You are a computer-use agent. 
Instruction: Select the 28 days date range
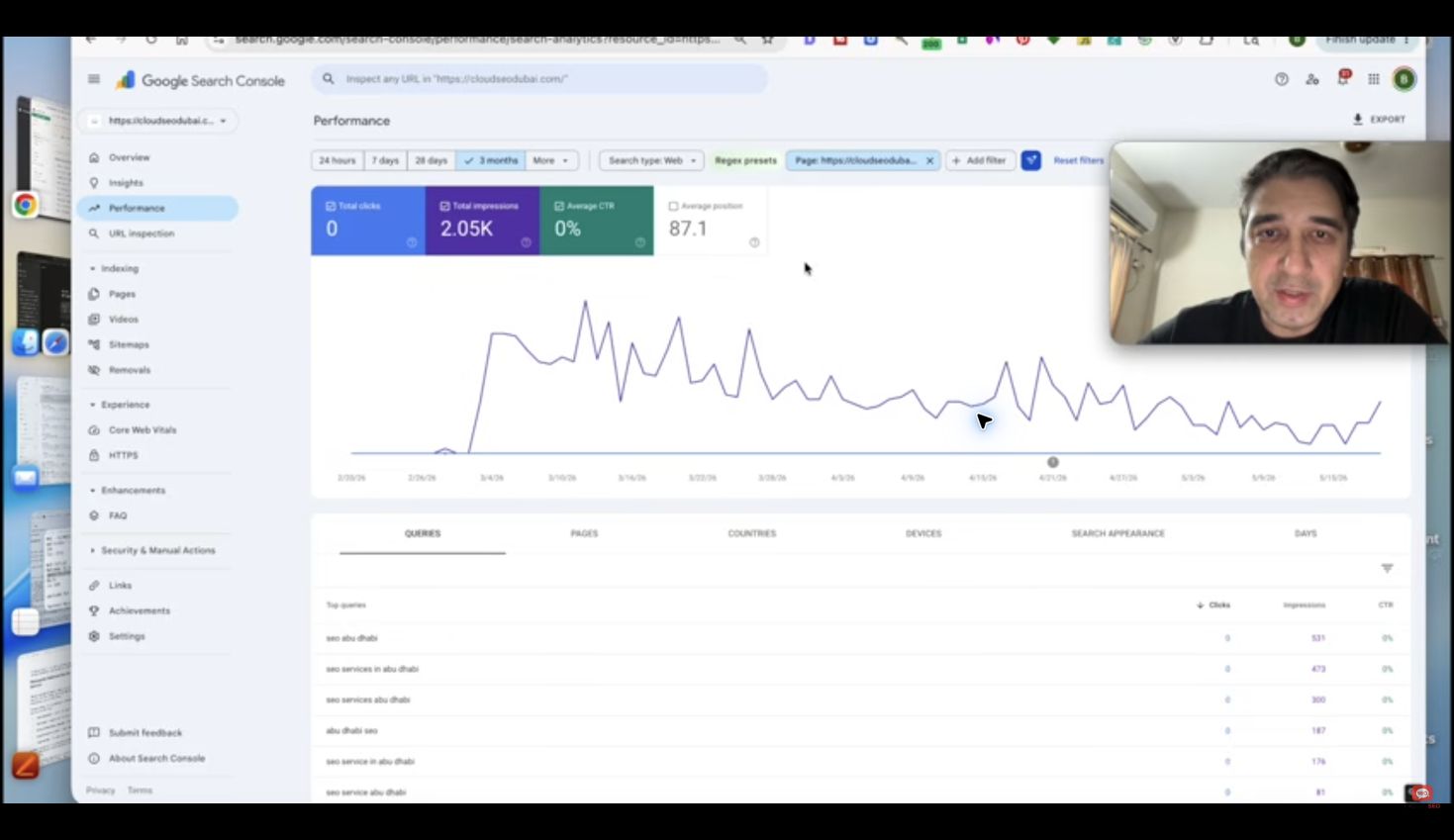[x=432, y=160]
